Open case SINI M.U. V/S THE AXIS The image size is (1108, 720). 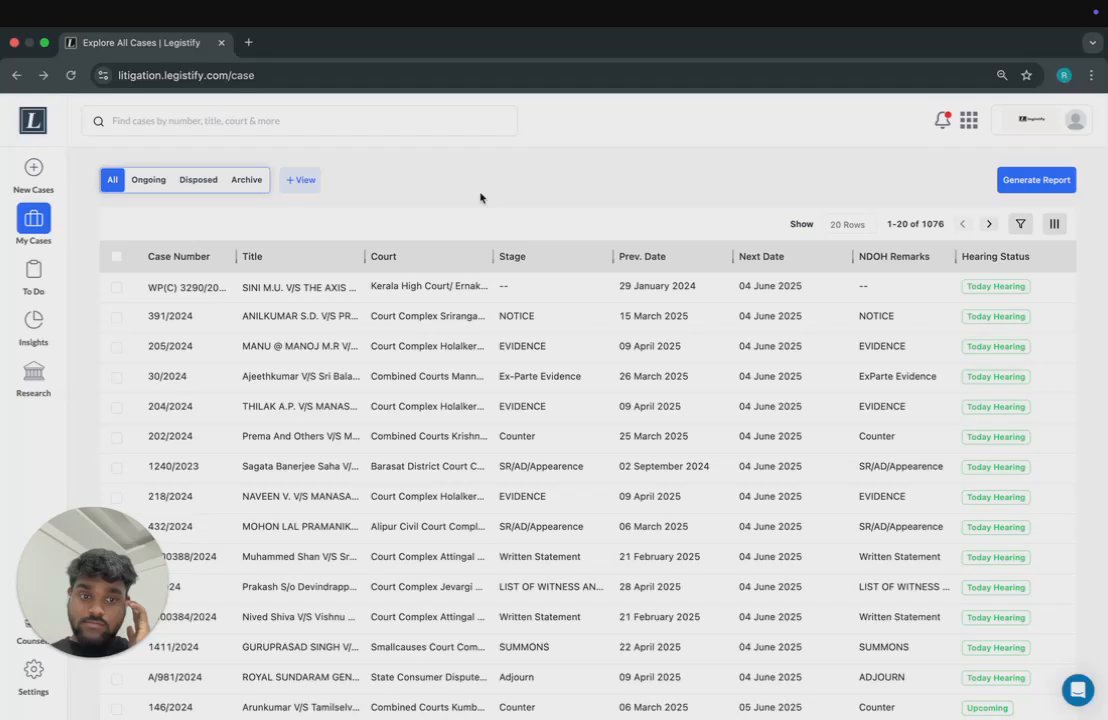tap(299, 288)
